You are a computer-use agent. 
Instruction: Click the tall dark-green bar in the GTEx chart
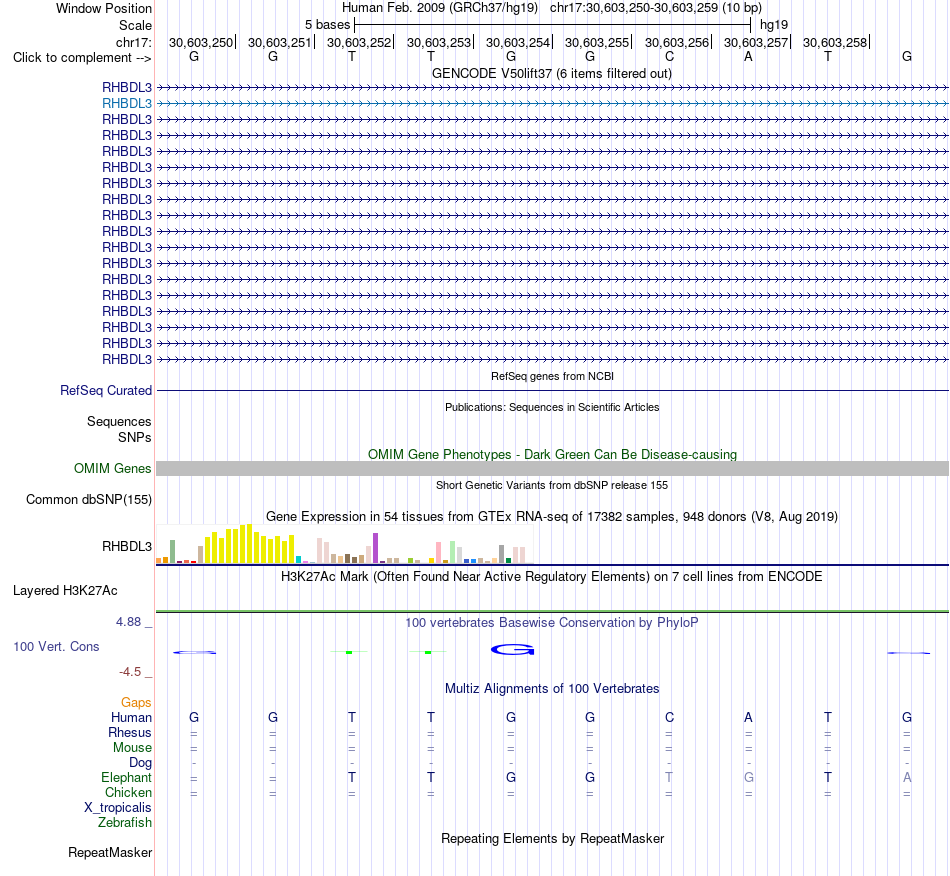172,552
